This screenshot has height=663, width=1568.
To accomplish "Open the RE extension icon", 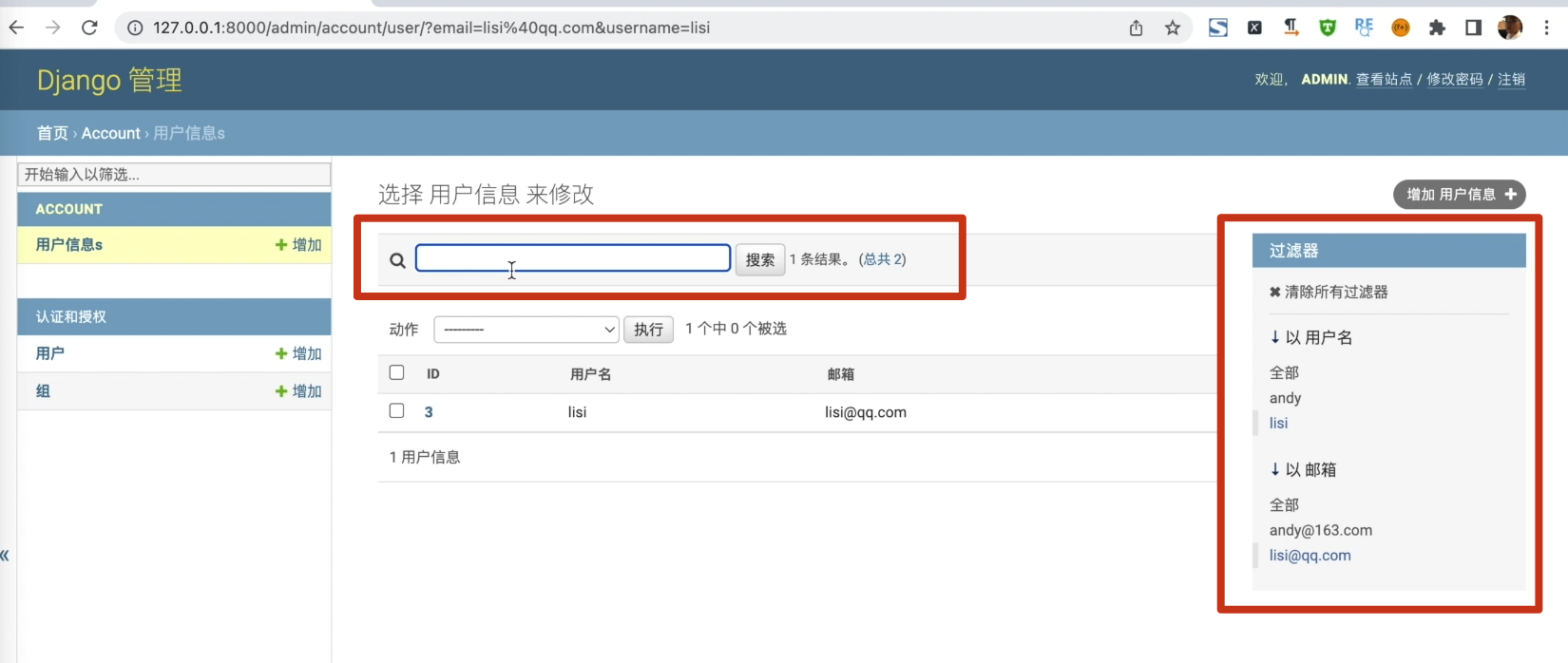I will [x=1364, y=28].
